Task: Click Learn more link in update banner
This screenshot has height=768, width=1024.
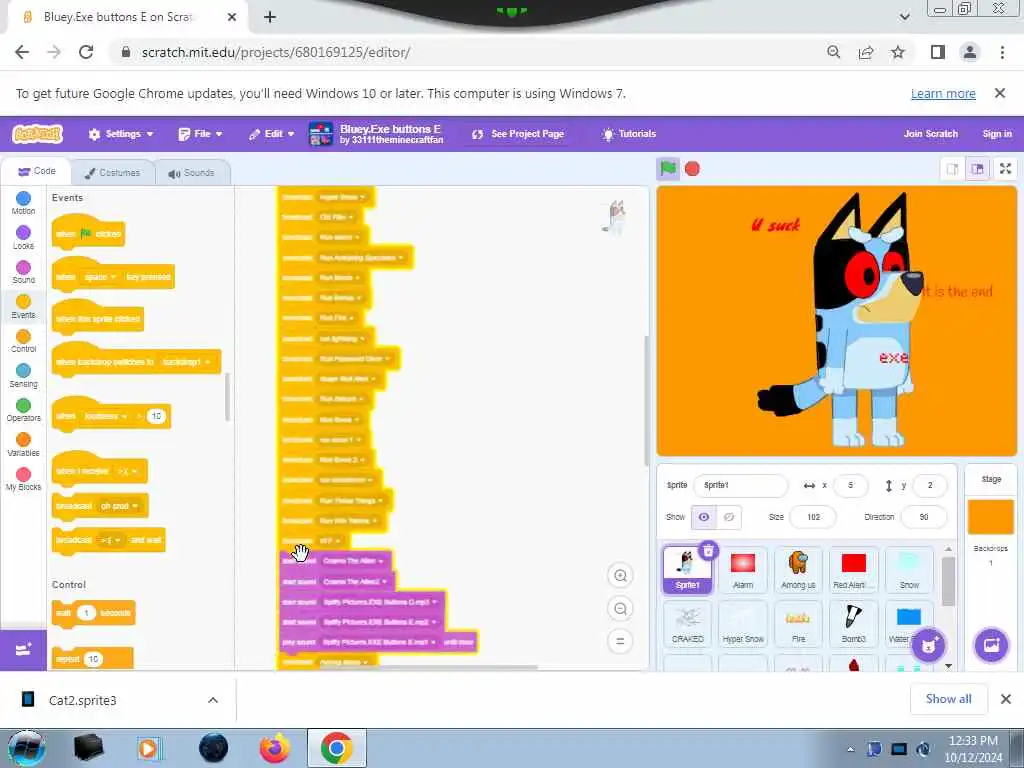Action: [x=943, y=93]
